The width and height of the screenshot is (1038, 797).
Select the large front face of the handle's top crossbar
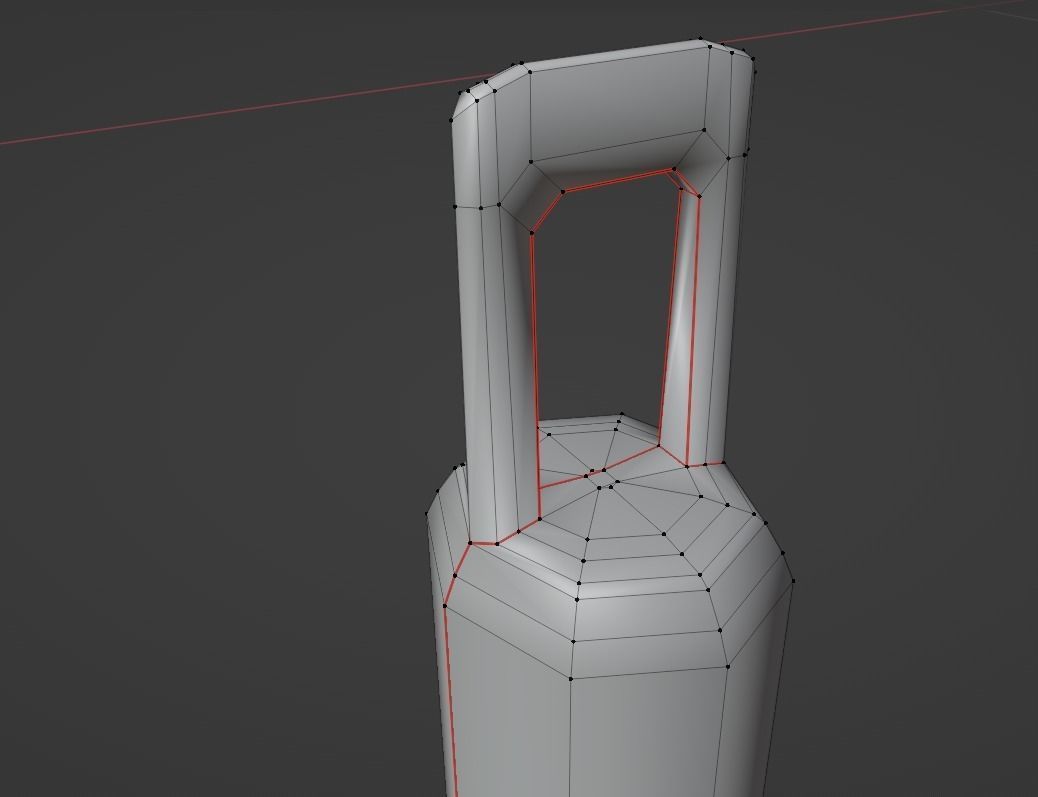pos(619,102)
